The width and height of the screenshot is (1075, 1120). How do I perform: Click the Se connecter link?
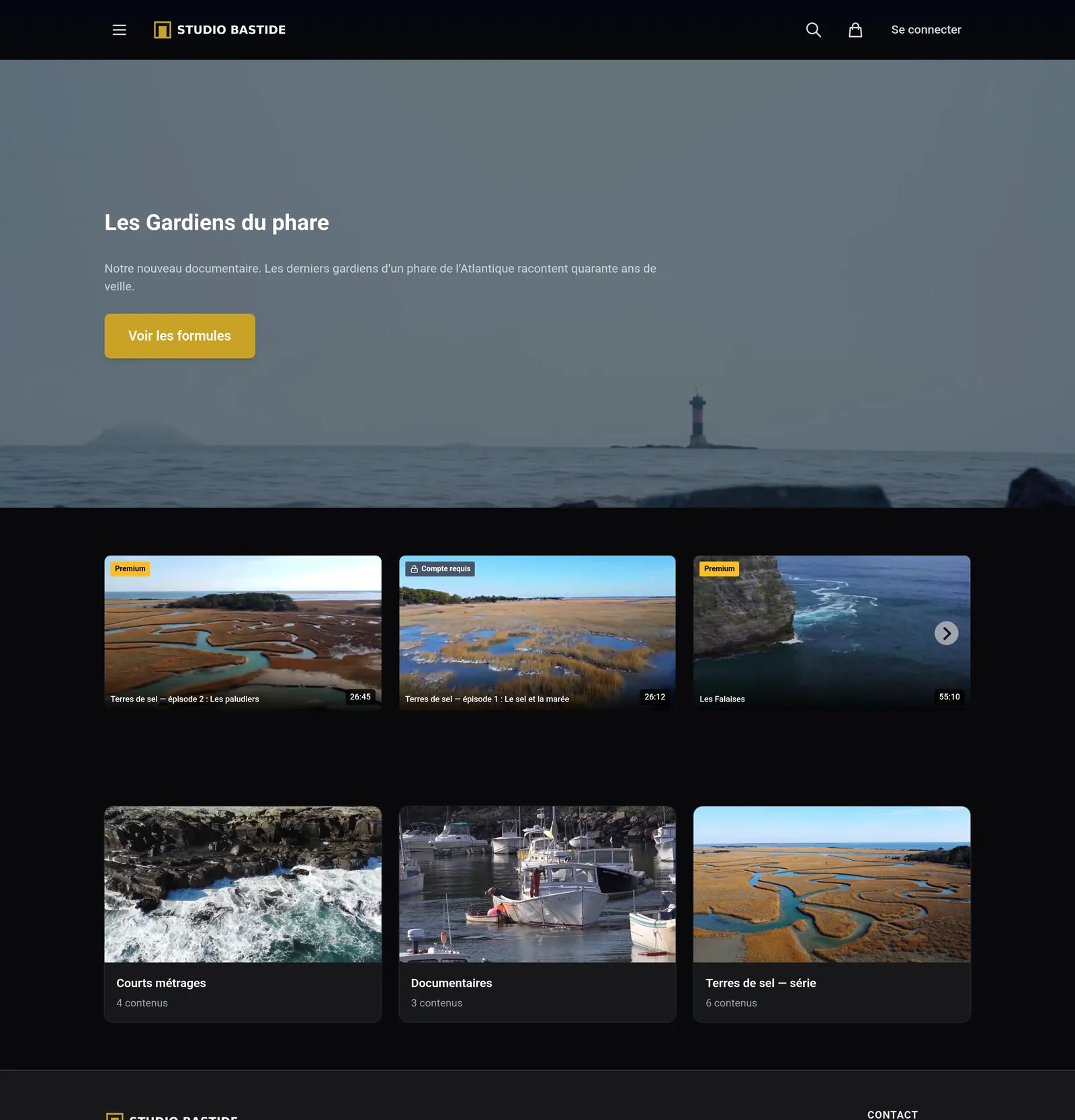[x=926, y=30]
